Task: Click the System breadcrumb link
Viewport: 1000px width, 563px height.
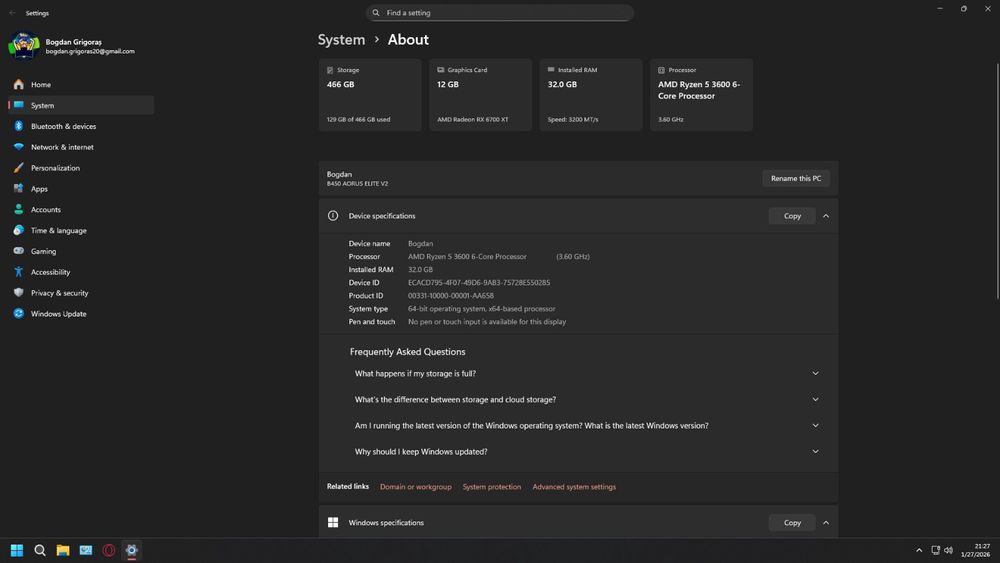Action: click(341, 40)
